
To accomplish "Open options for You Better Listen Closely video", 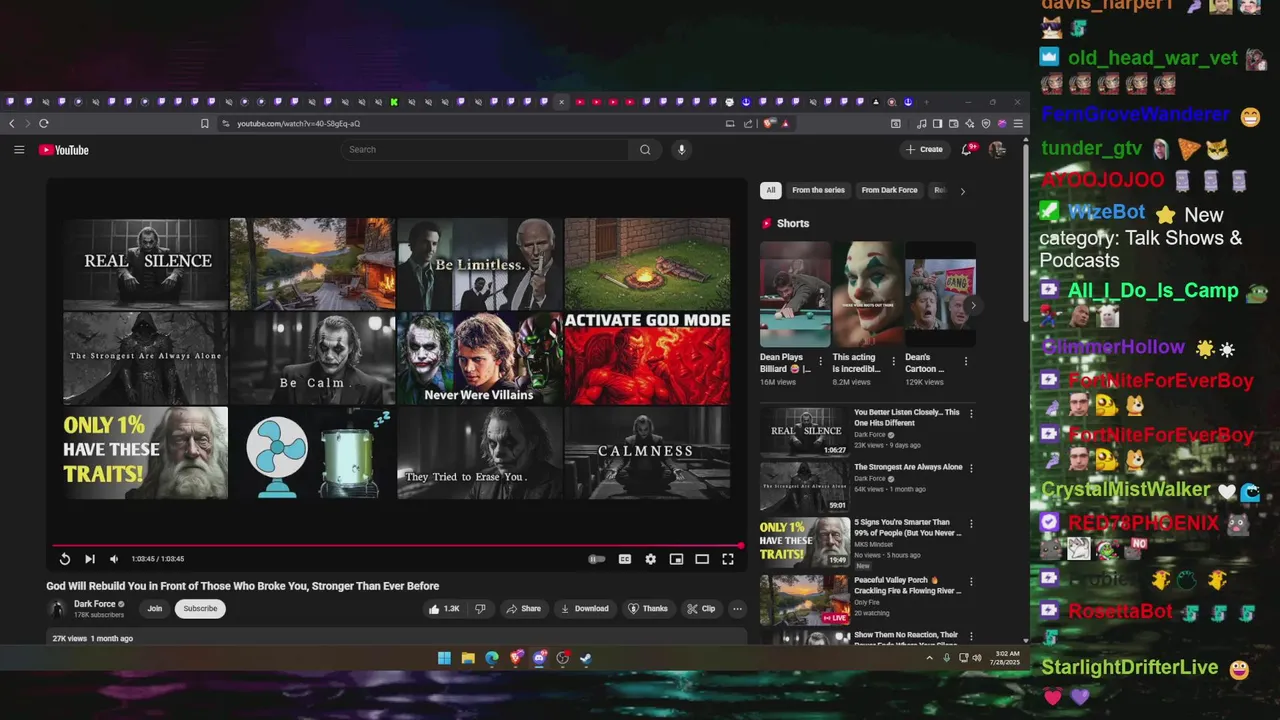I will [x=971, y=414].
